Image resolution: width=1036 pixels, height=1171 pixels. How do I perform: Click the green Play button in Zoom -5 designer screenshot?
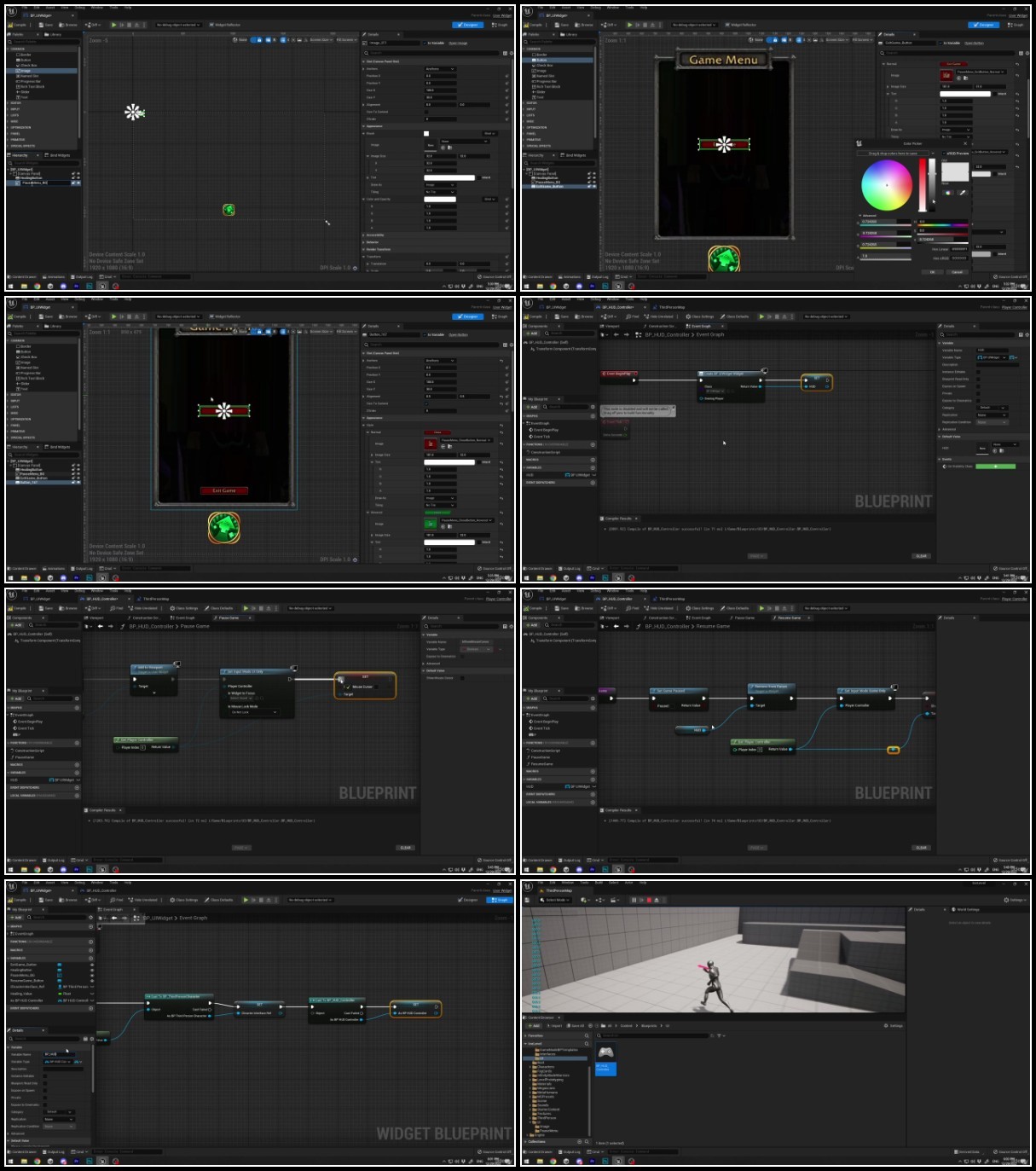[113, 25]
